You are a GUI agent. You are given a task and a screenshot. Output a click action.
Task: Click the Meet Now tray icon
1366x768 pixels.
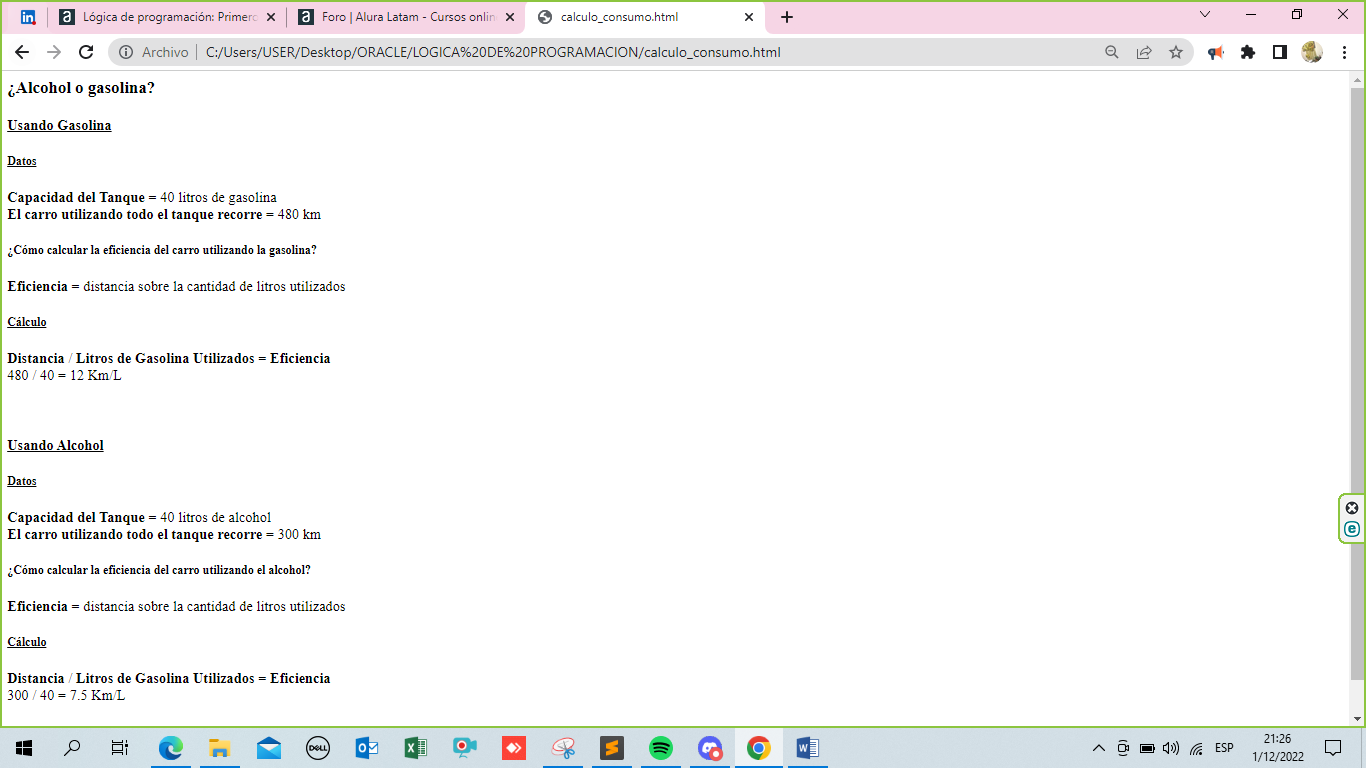[1123, 748]
